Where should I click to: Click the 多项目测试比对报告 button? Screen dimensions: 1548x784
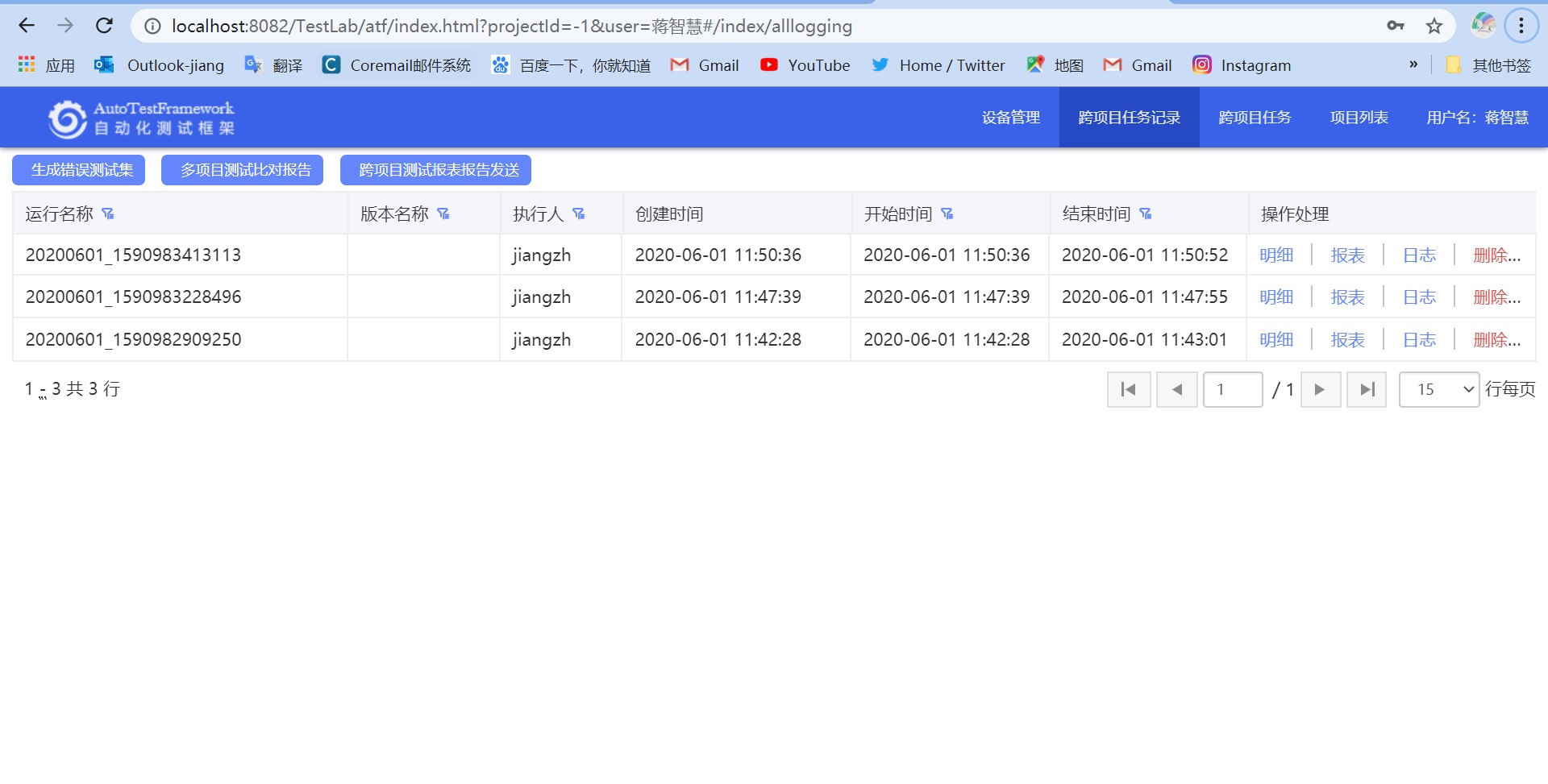click(242, 170)
